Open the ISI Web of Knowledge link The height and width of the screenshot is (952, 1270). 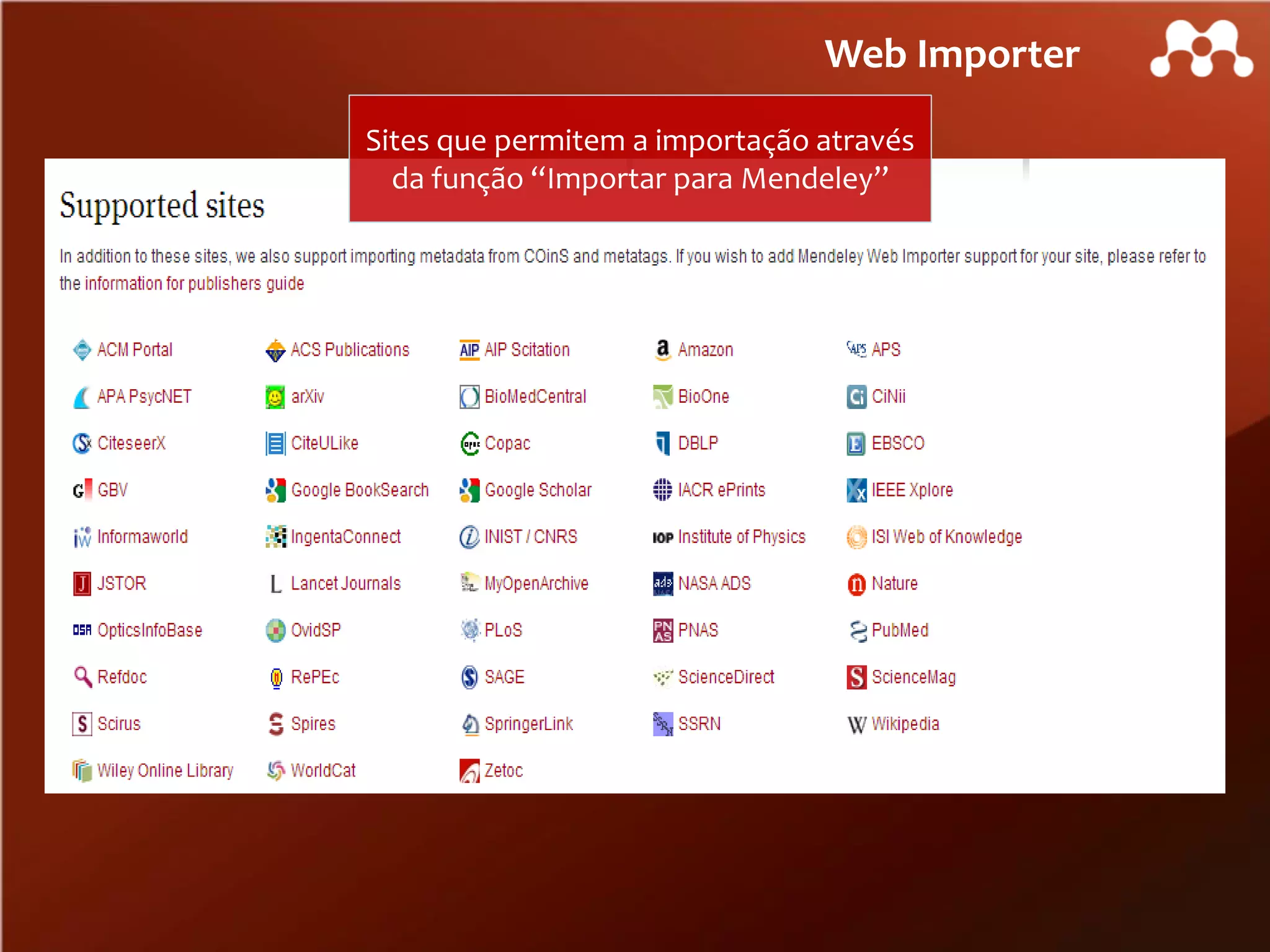pos(947,537)
